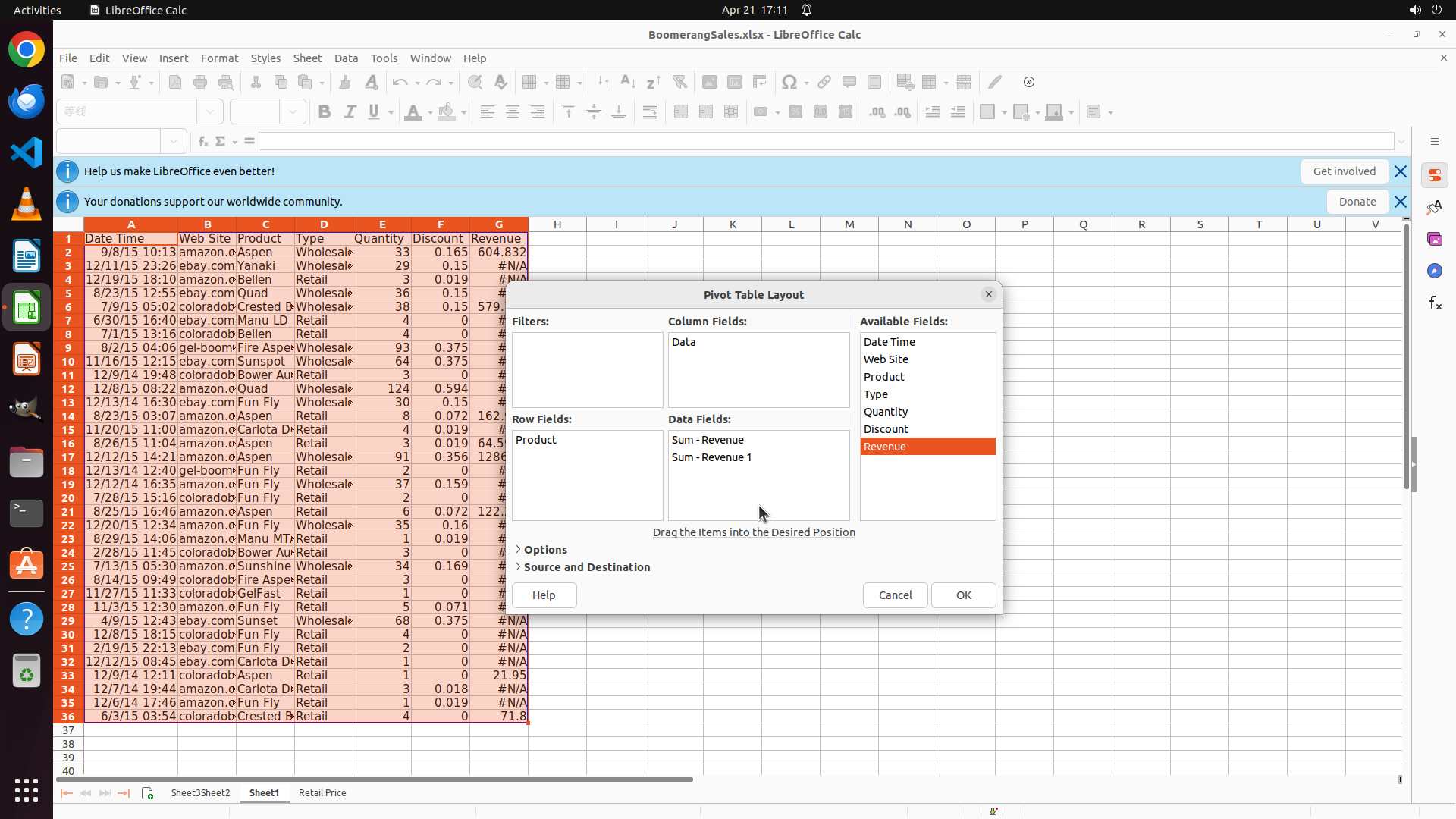Click the Function Wizard icon
This screenshot has width=1456, height=819.
point(202,141)
